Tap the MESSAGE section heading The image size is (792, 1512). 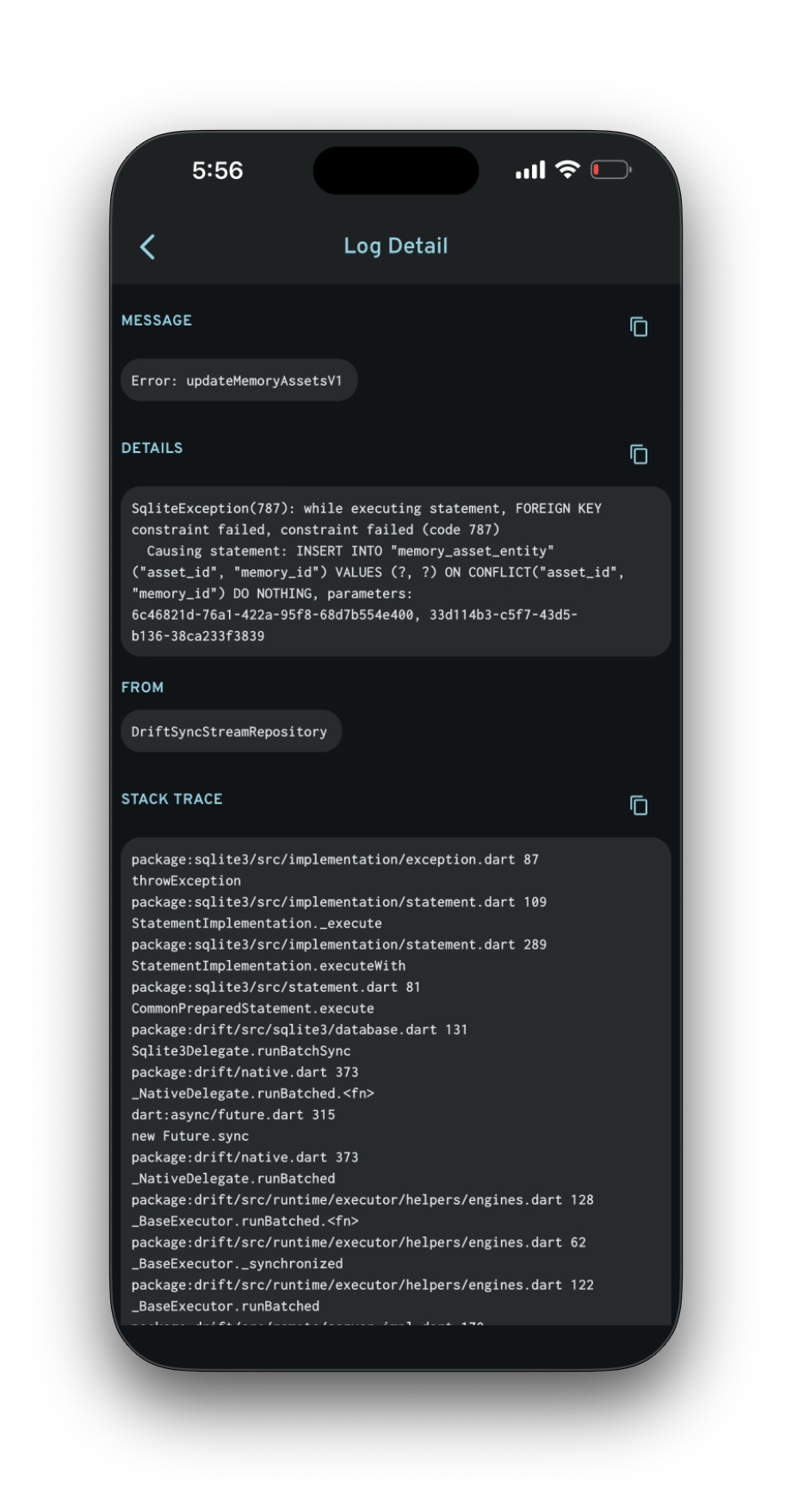pos(157,320)
